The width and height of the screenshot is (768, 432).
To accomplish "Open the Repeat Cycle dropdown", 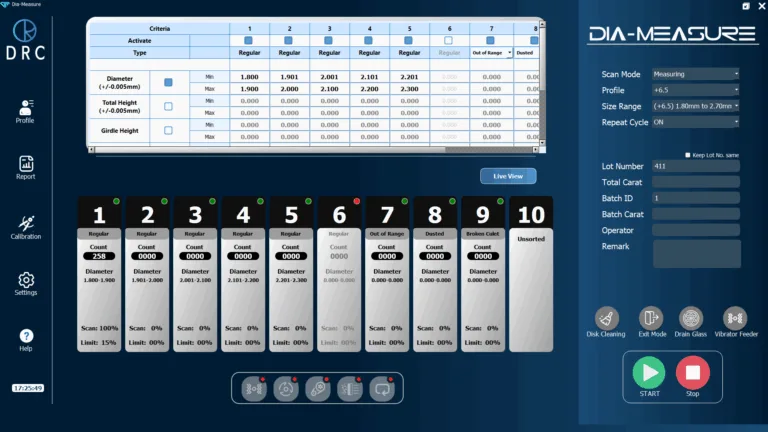I will coord(696,122).
